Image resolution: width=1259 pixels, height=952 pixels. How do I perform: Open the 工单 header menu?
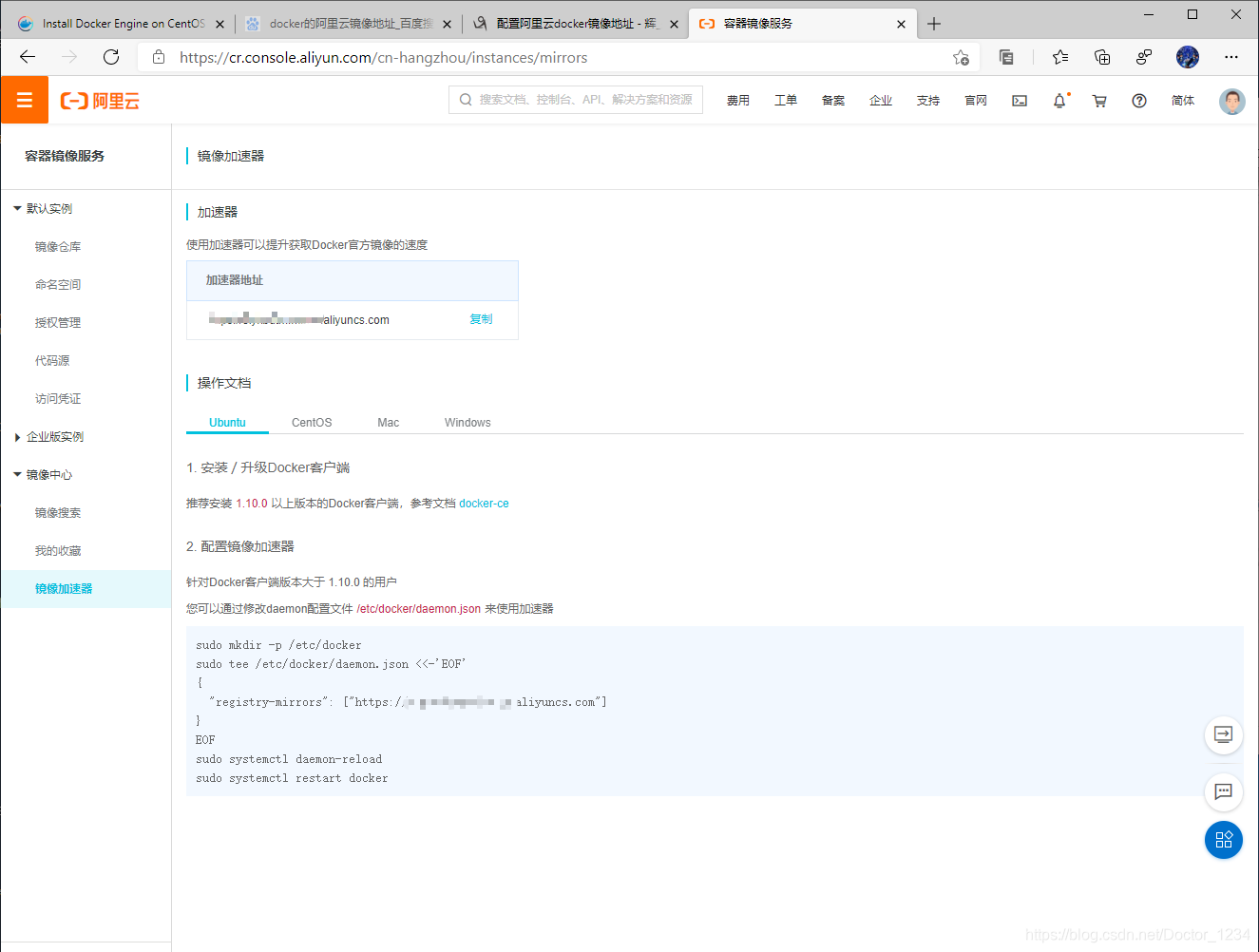click(786, 101)
